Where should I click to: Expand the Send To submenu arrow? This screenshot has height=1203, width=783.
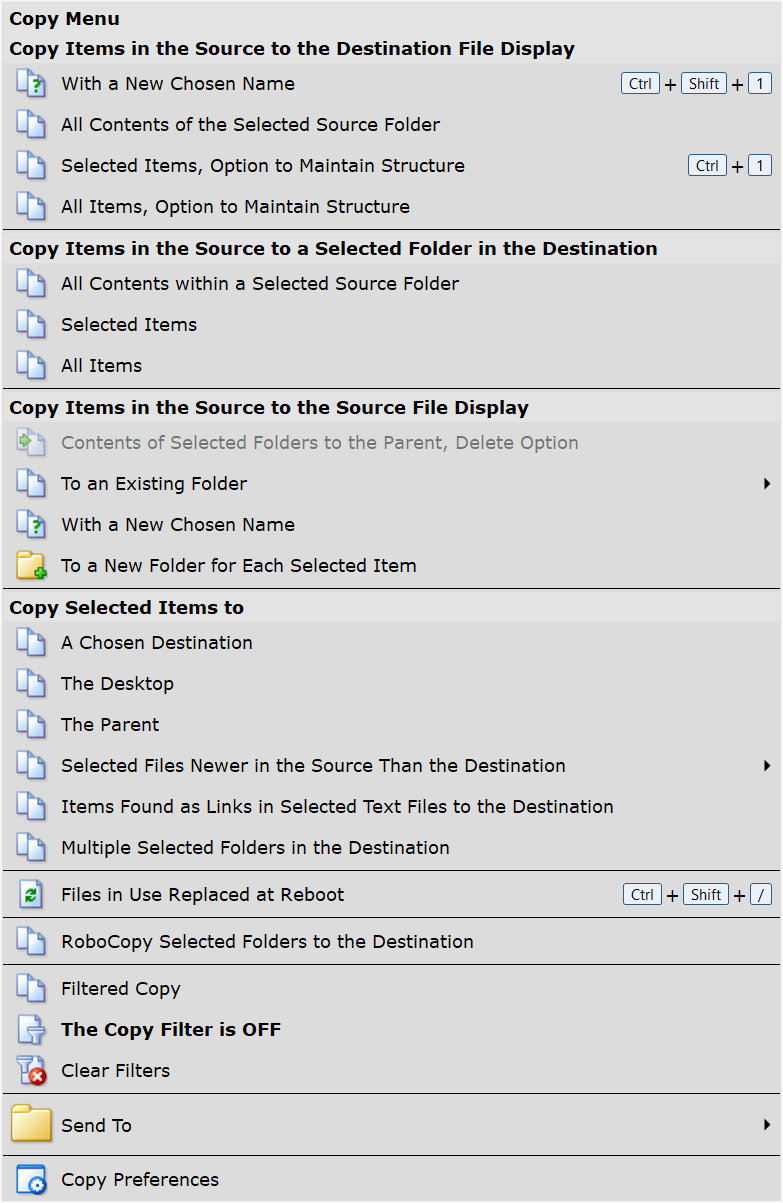767,1125
